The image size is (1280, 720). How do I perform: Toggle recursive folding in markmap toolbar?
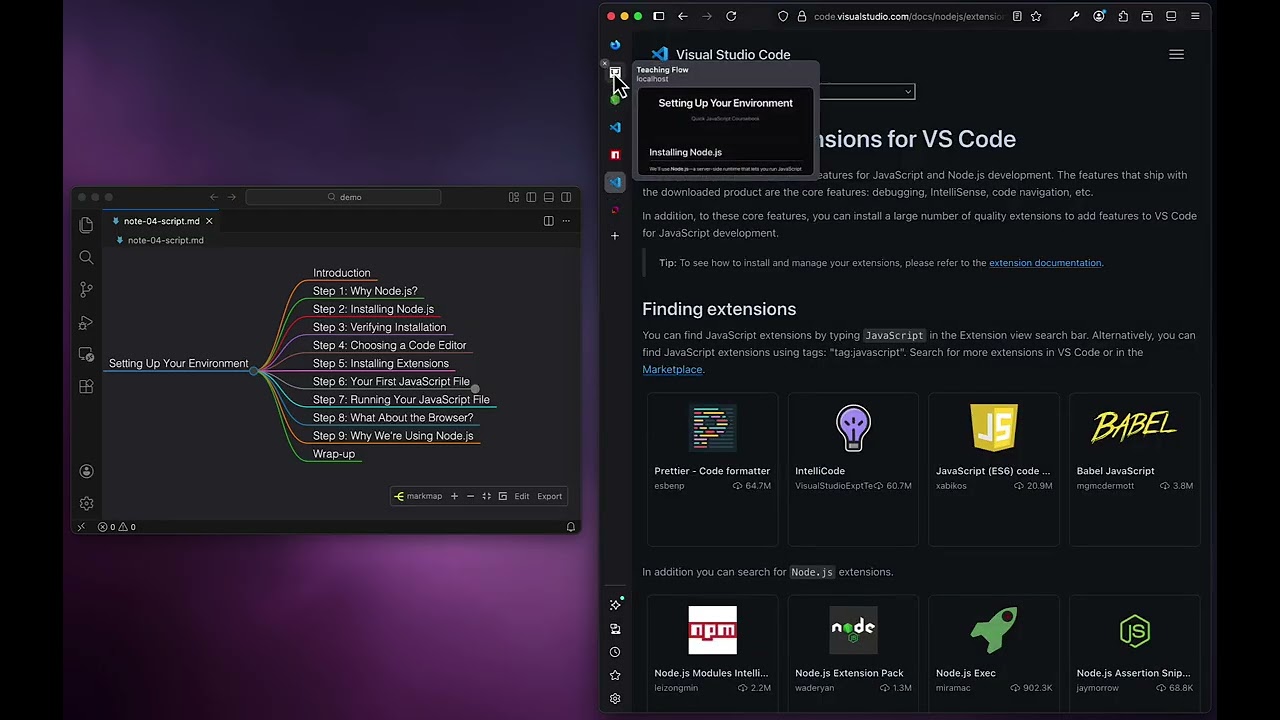coord(502,496)
